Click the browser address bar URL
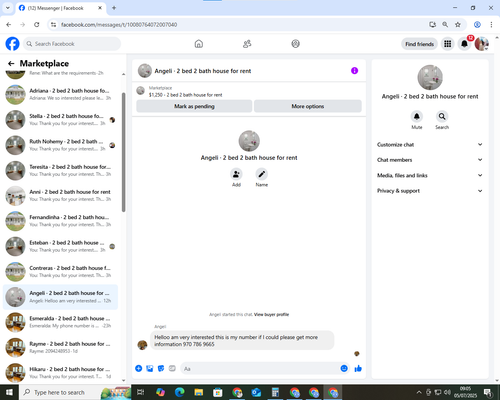 coord(119,24)
